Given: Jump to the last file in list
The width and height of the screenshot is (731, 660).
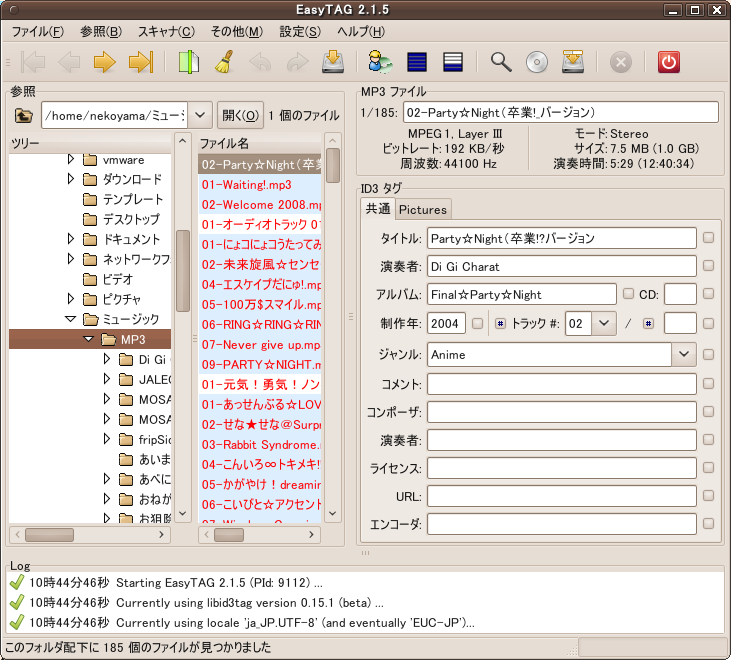Looking at the screenshot, I should (141, 62).
